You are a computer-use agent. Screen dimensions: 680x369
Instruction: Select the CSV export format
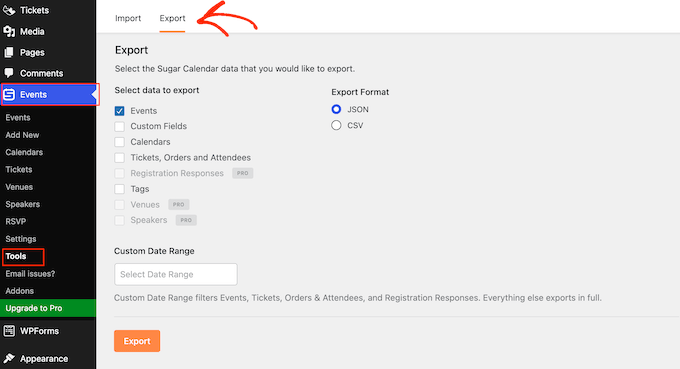point(336,125)
